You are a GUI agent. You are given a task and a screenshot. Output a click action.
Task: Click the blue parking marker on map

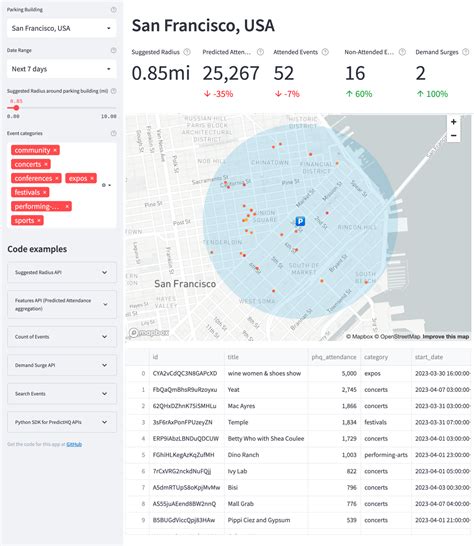coord(300,221)
